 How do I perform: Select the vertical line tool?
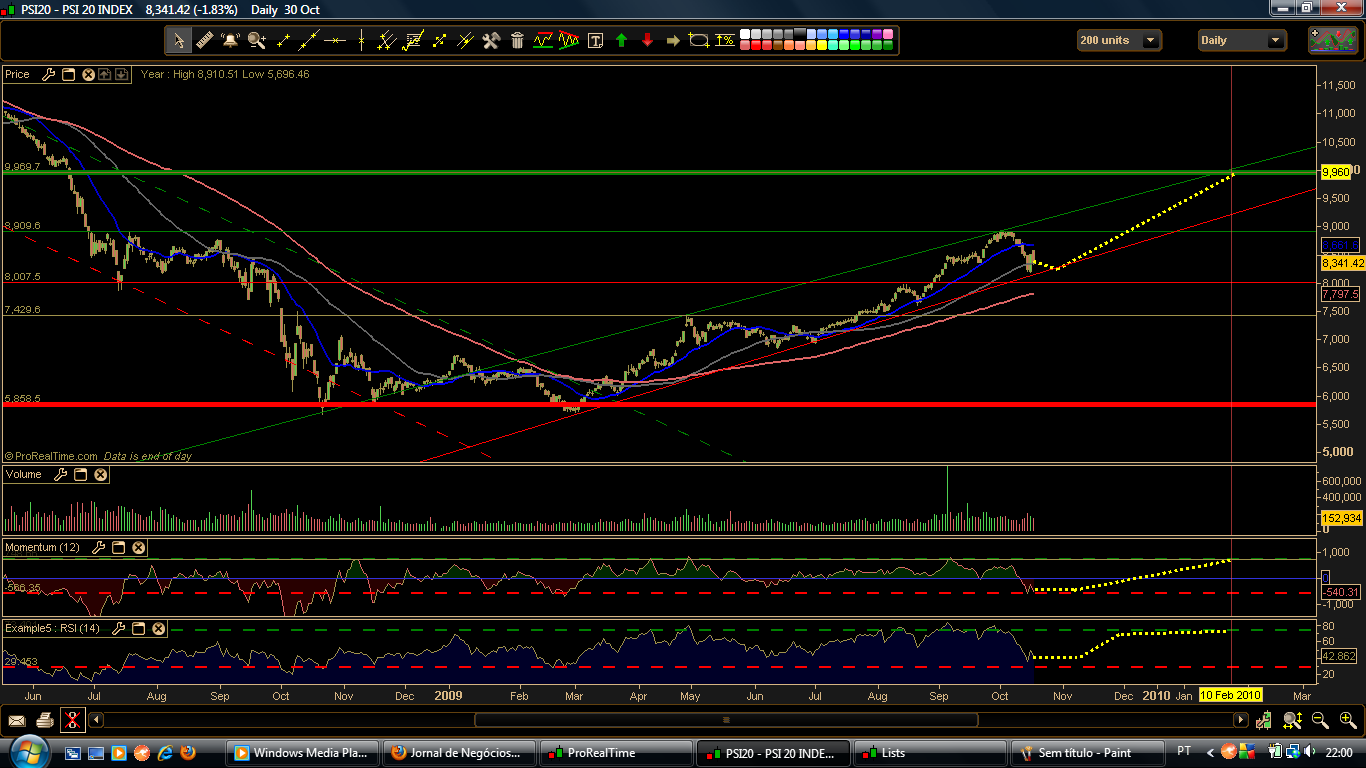(x=361, y=40)
